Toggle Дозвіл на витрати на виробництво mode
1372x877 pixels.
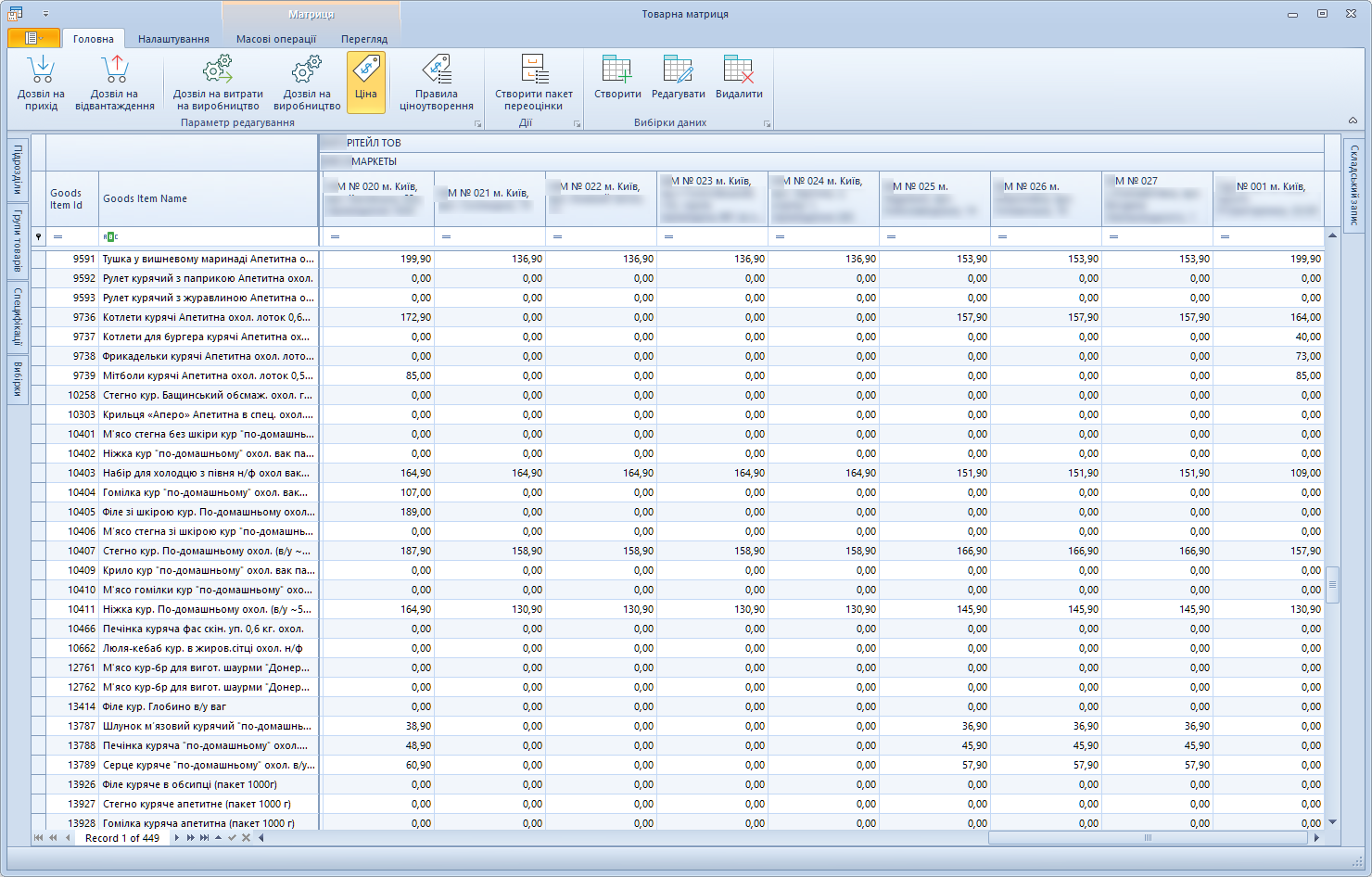pyautogui.click(x=218, y=82)
